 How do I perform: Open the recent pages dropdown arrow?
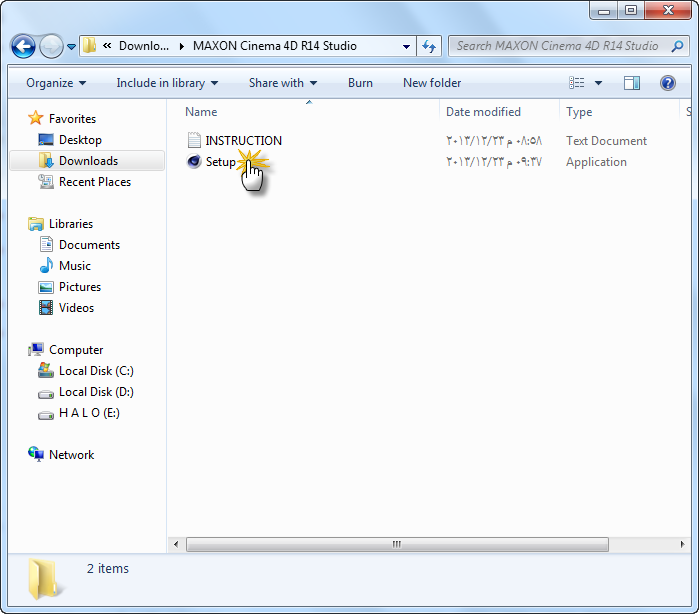click(71, 47)
